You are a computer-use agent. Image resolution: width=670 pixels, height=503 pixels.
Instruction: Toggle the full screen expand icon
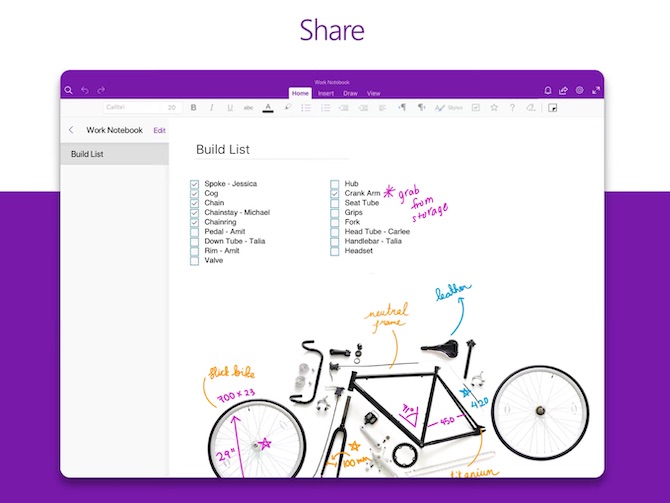pos(596,90)
